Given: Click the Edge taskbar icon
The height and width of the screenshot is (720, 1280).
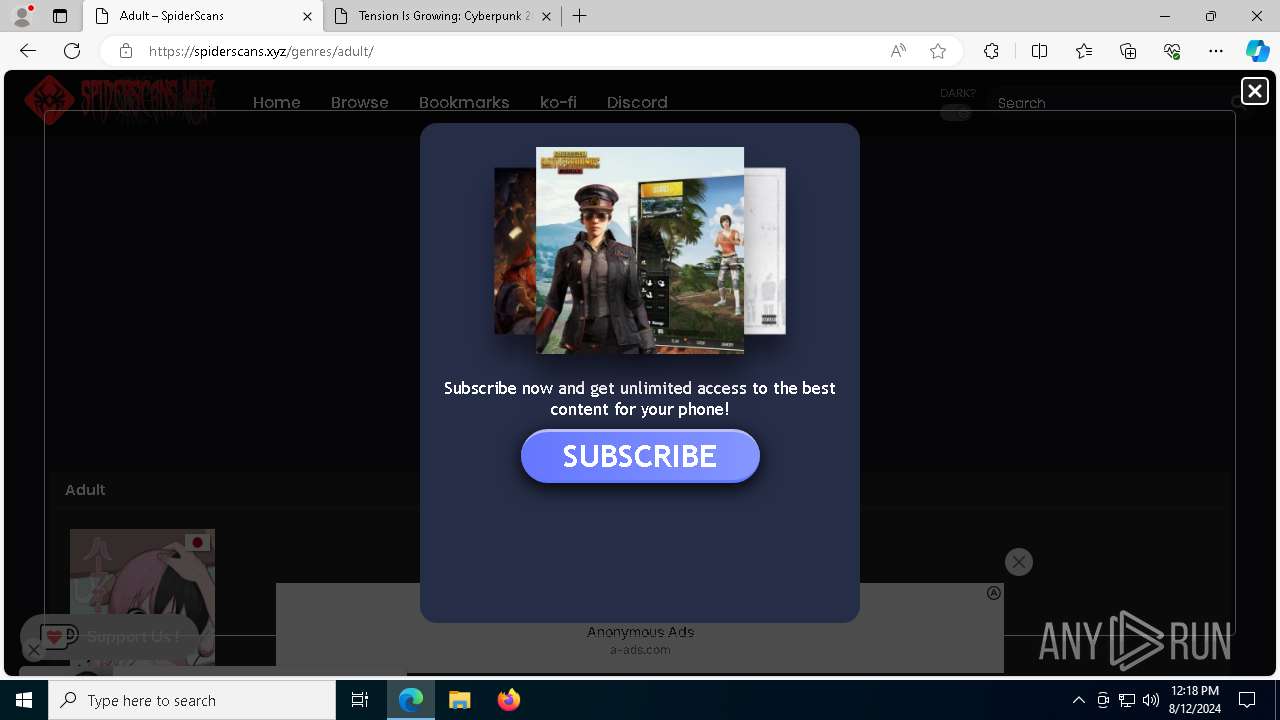Looking at the screenshot, I should (x=411, y=700).
